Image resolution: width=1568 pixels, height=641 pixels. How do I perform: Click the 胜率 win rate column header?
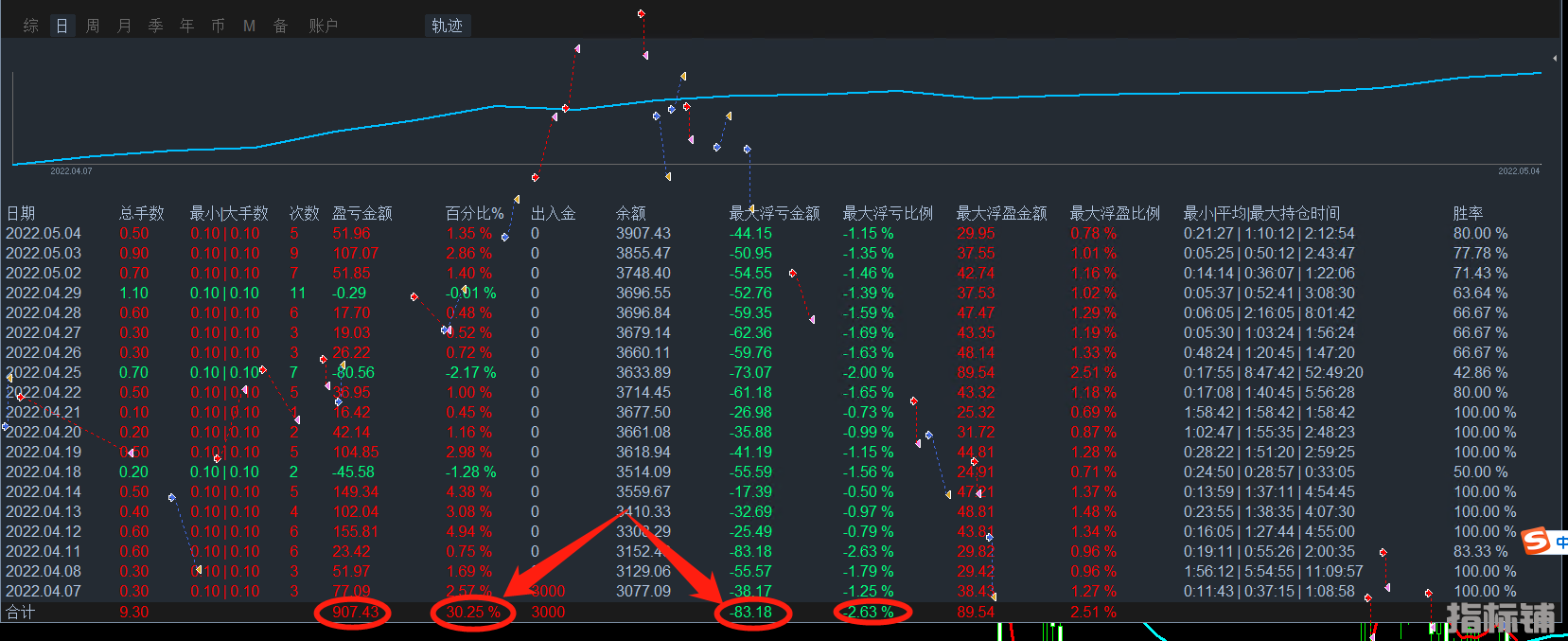[x=1468, y=213]
